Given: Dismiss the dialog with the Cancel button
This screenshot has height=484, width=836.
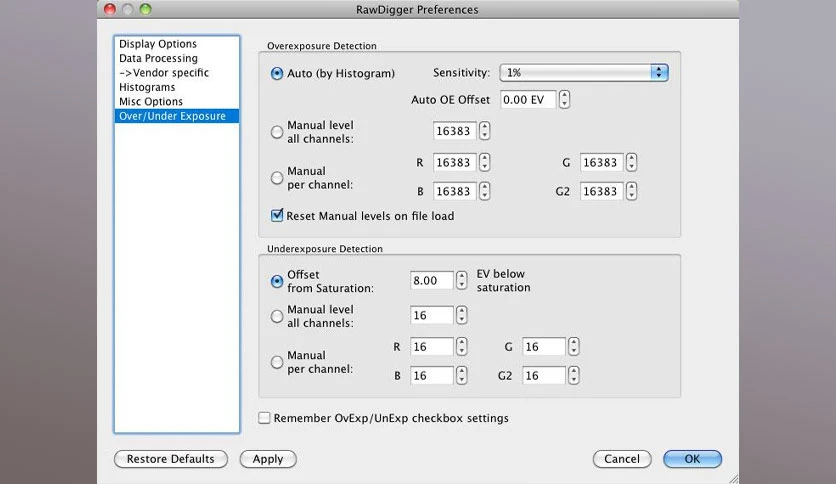Looking at the screenshot, I should pyautogui.click(x=622, y=459).
